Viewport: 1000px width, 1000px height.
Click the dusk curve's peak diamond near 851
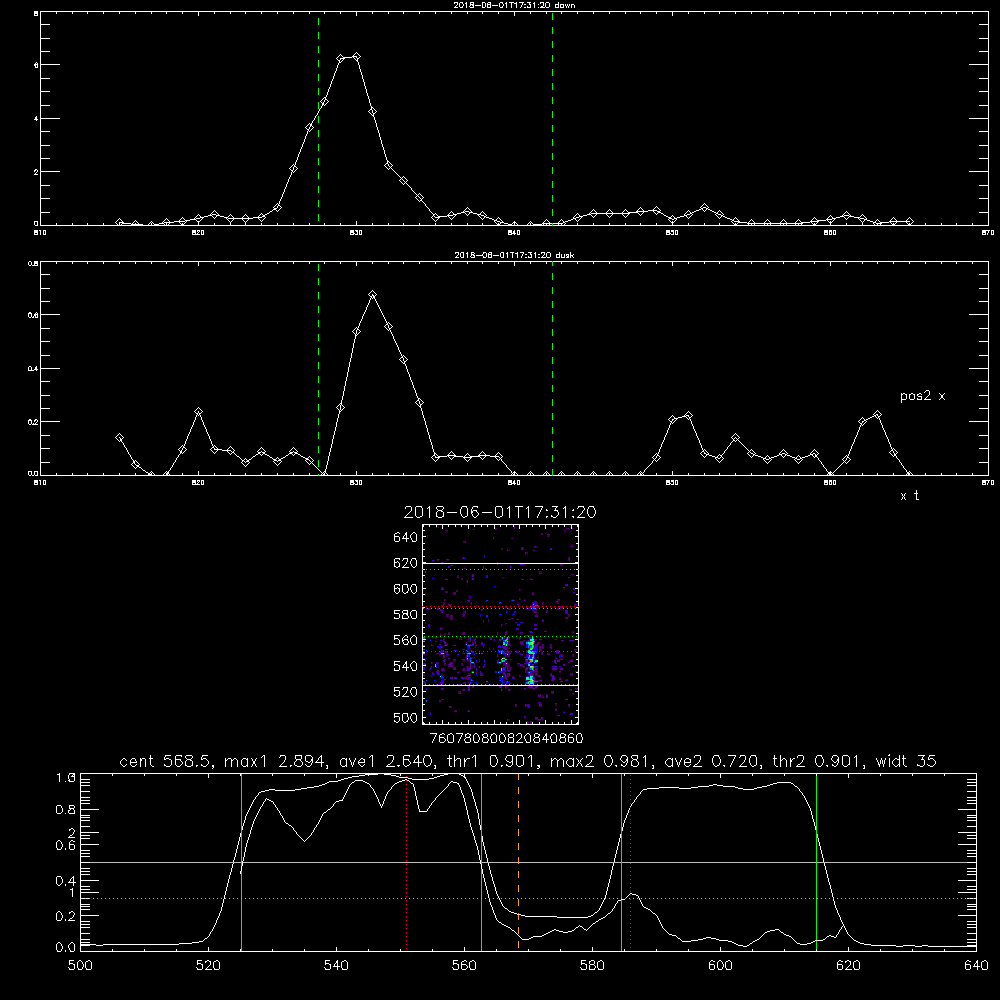688,416
